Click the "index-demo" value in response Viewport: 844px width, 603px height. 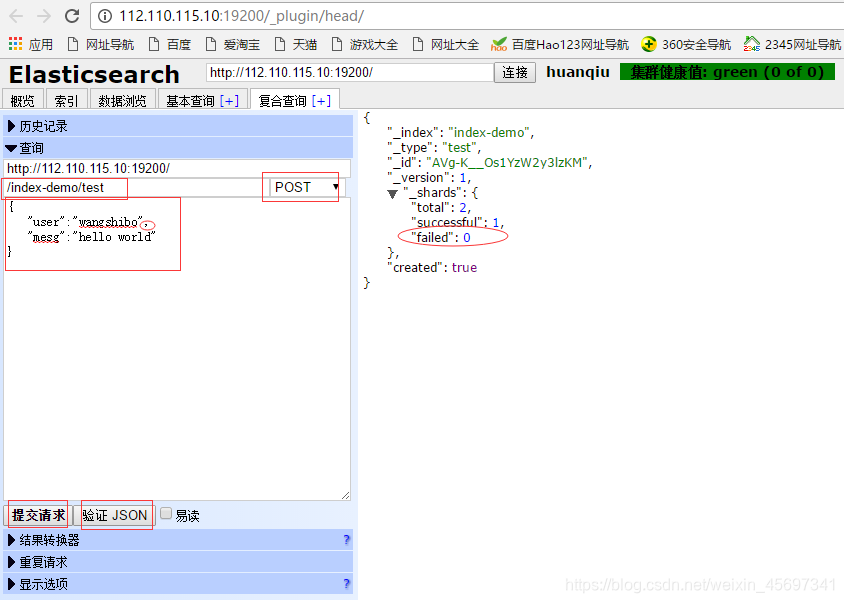pyautogui.click(x=489, y=132)
